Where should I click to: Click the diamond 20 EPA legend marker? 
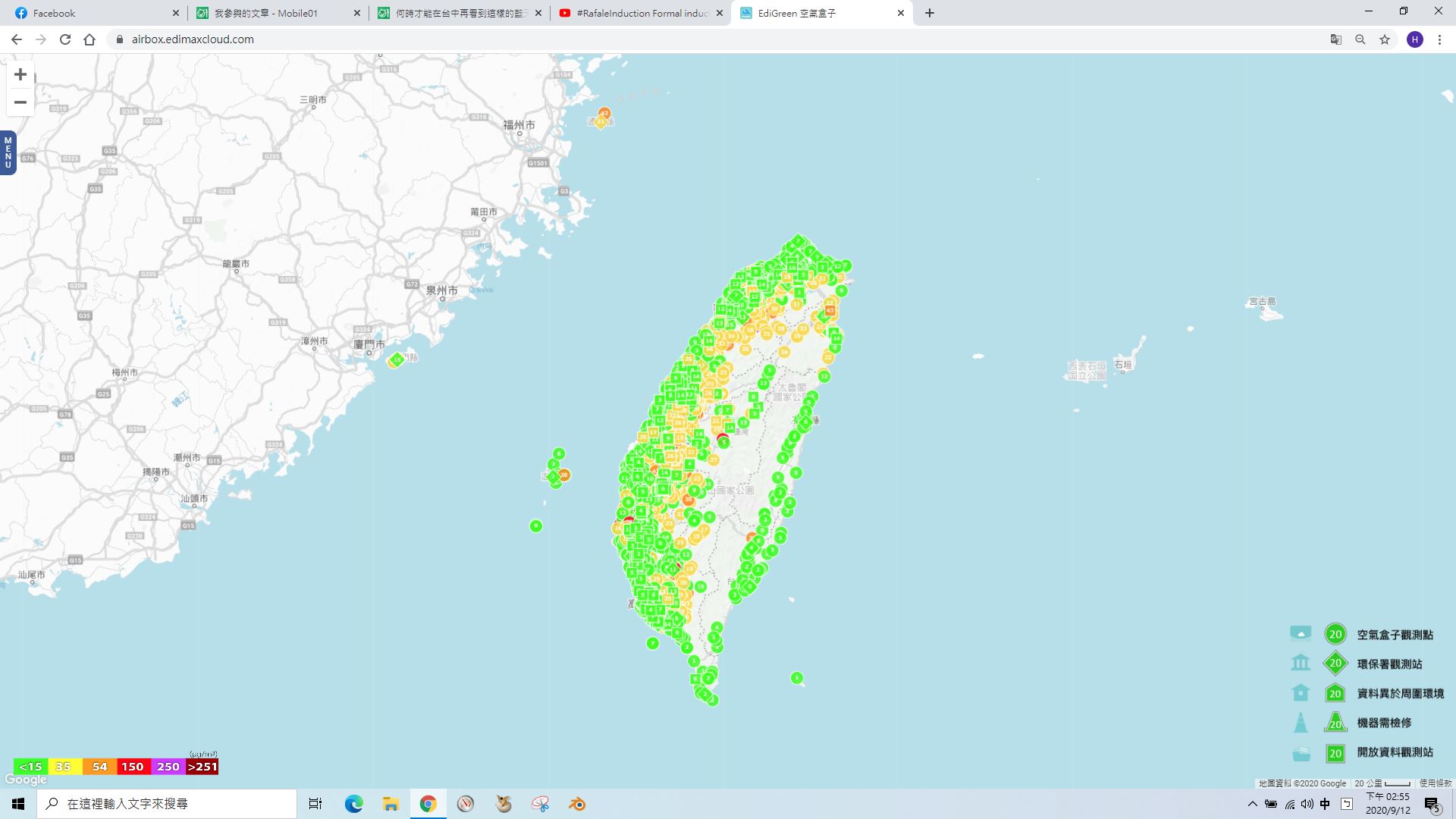tap(1335, 664)
